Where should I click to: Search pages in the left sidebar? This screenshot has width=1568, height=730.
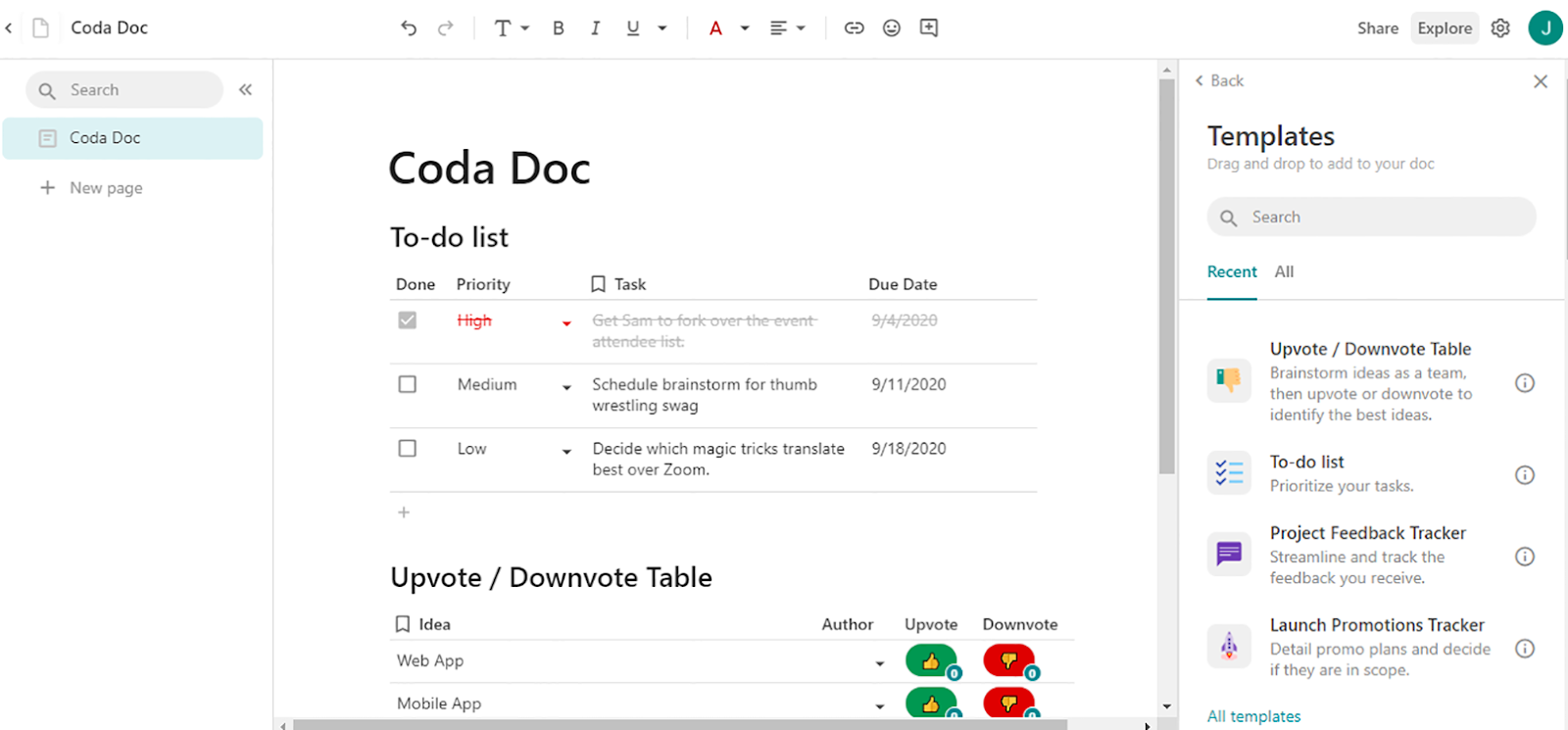click(x=124, y=90)
